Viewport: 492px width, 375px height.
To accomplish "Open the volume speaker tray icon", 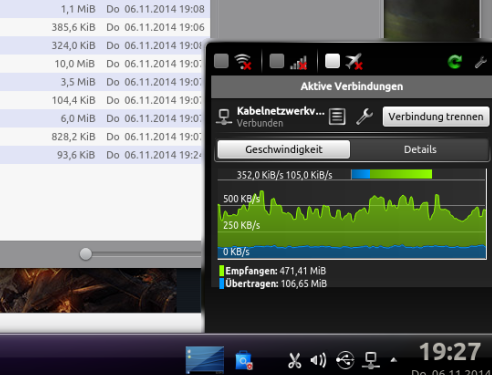I will click(x=318, y=361).
